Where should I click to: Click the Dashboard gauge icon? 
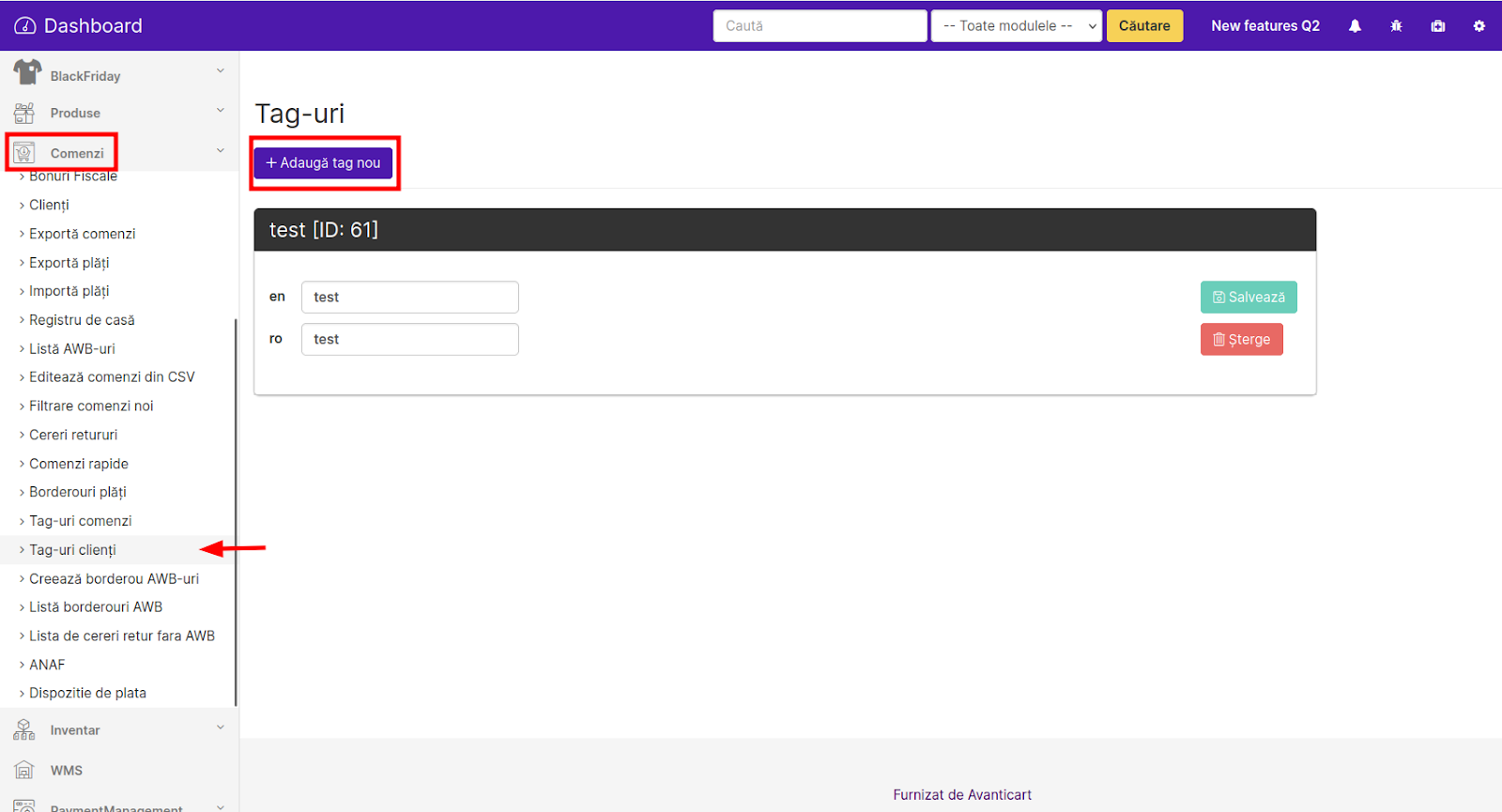point(25,26)
